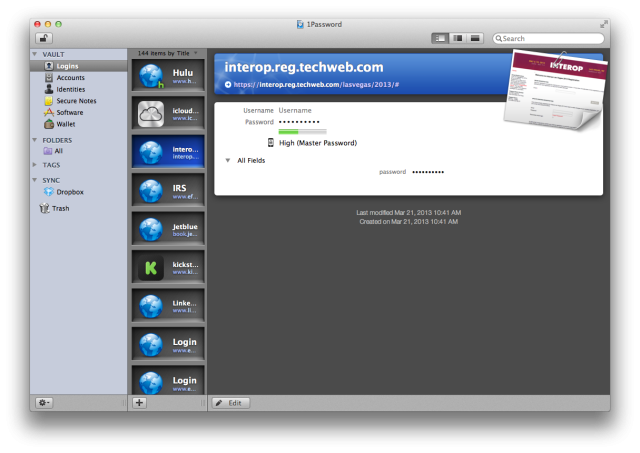Switch to the top-list layout view button
This screenshot has height=453, width=640.
(x=475, y=38)
